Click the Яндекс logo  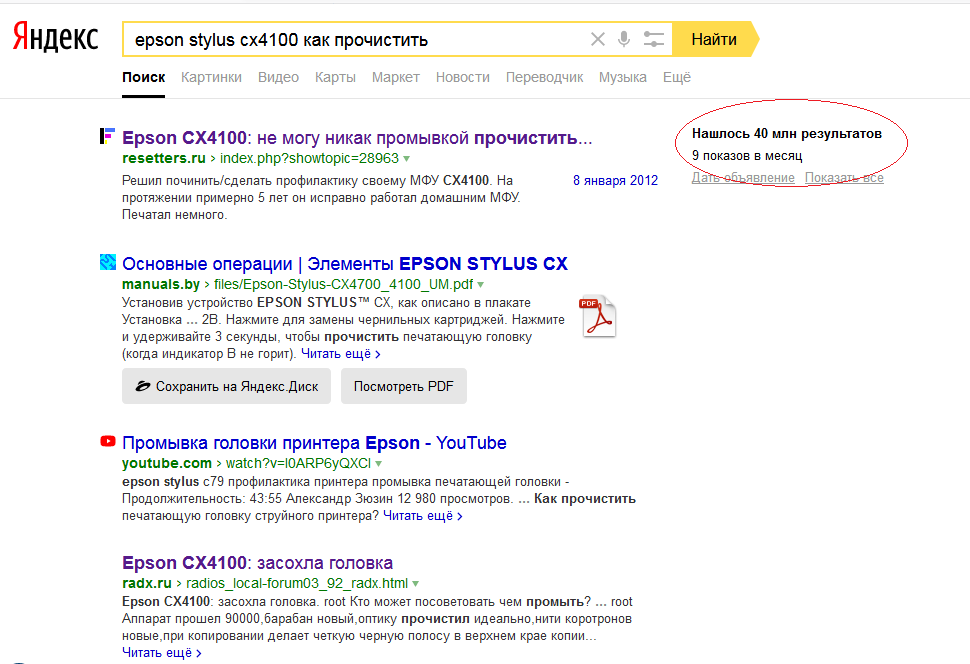click(56, 37)
